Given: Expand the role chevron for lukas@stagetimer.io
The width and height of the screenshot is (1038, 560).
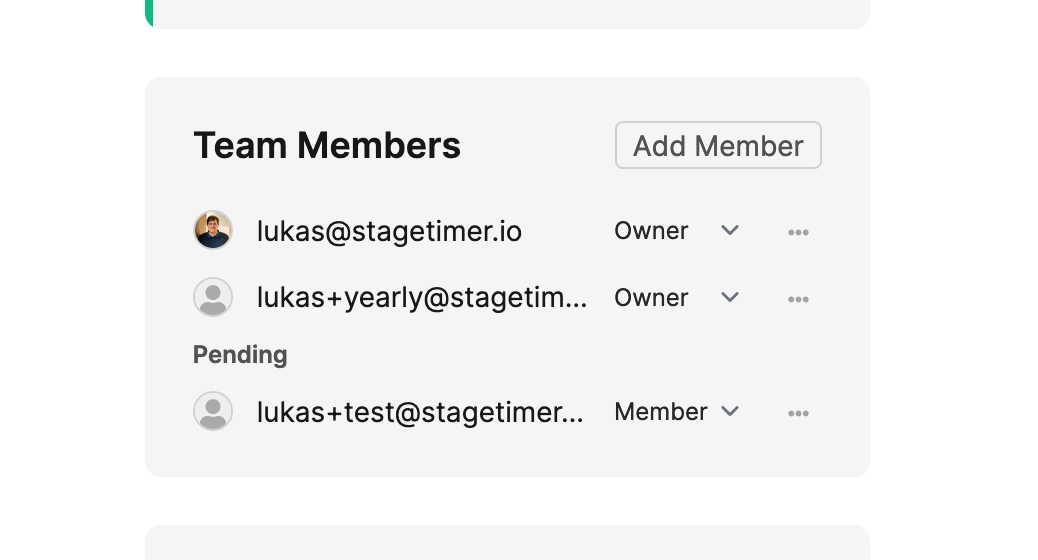Looking at the screenshot, I should point(730,231).
